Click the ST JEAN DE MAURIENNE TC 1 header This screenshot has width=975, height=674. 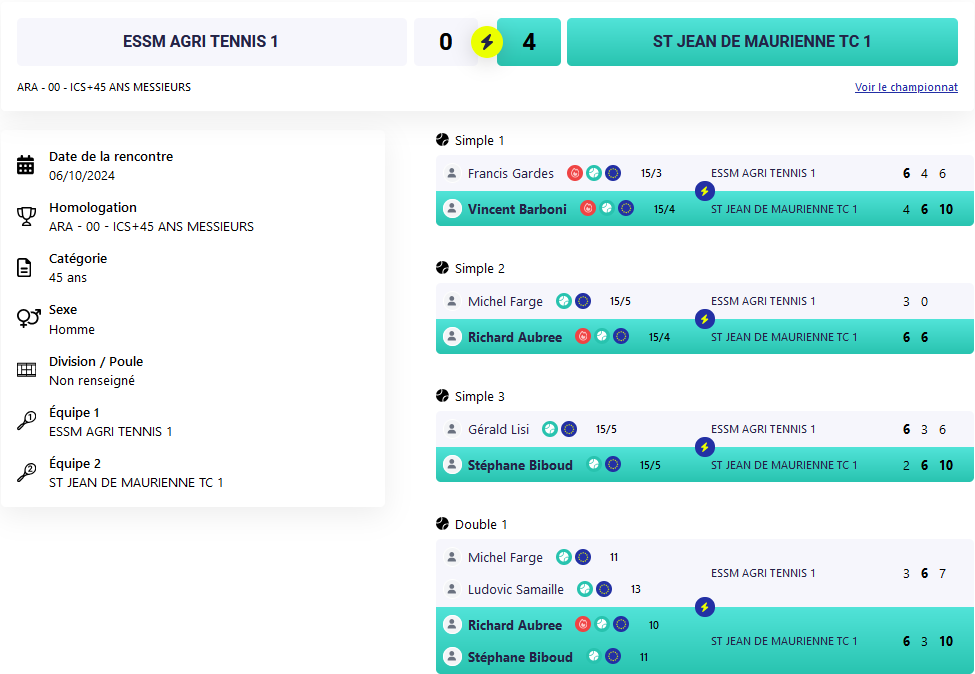pos(762,42)
